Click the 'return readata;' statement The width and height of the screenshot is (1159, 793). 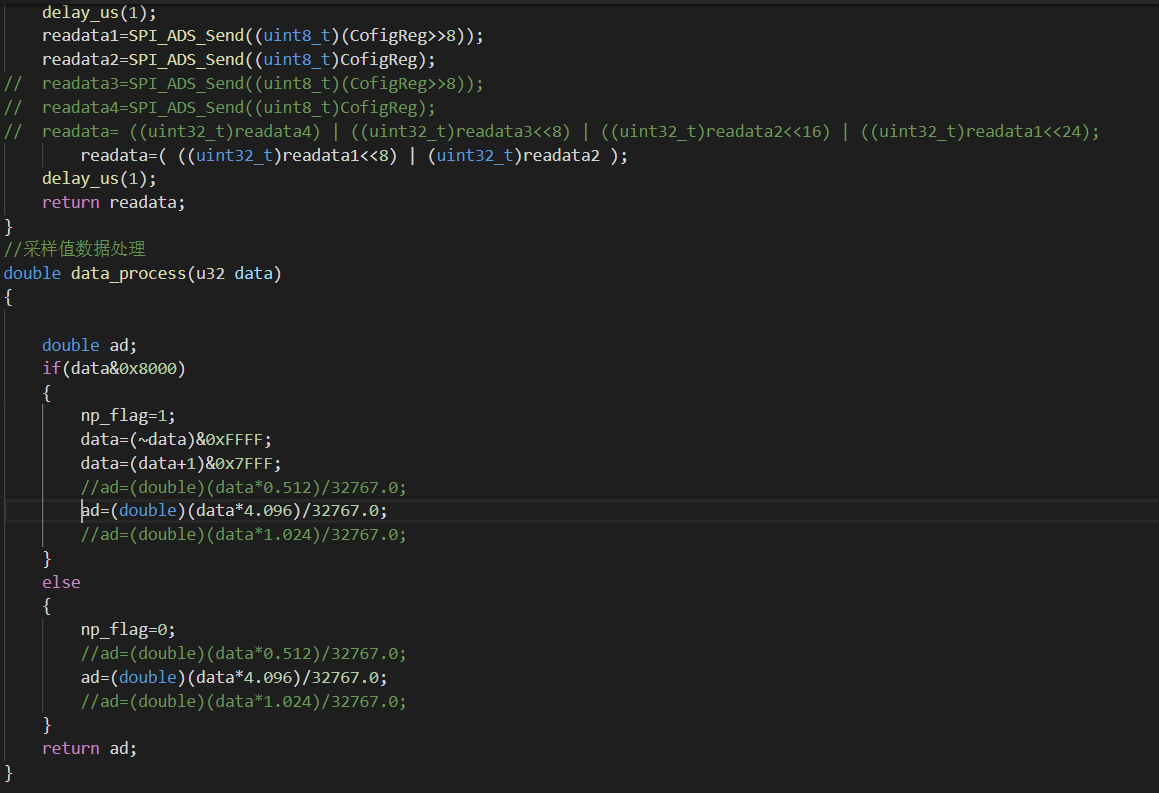(113, 202)
